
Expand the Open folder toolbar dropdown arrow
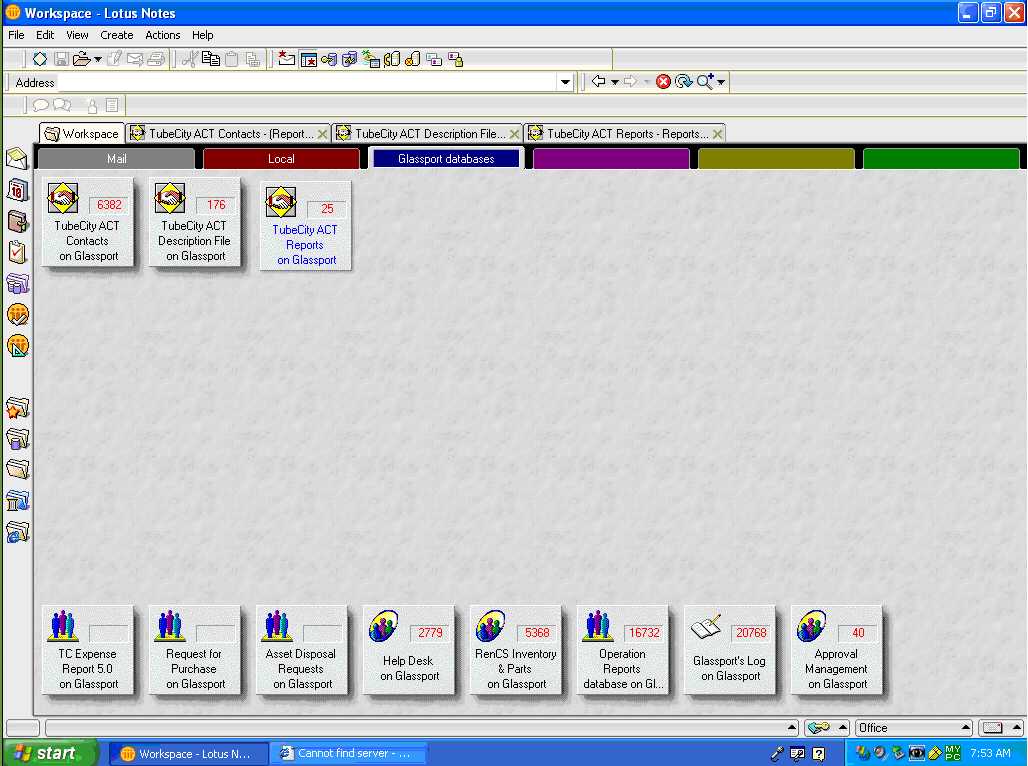(x=98, y=60)
